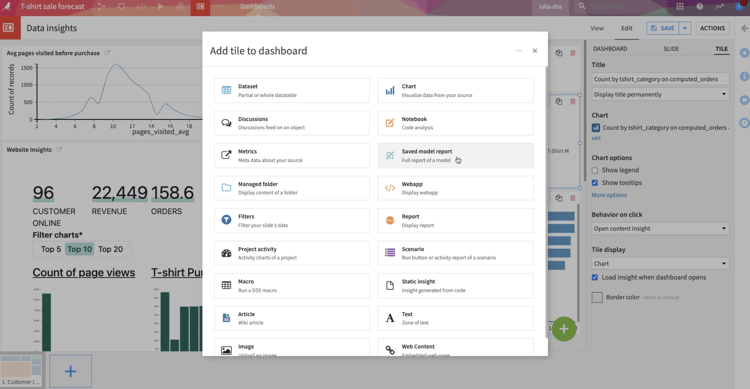The height and width of the screenshot is (389, 750).
Task: Choose the Scenario list icon tile
Action: [x=390, y=253]
